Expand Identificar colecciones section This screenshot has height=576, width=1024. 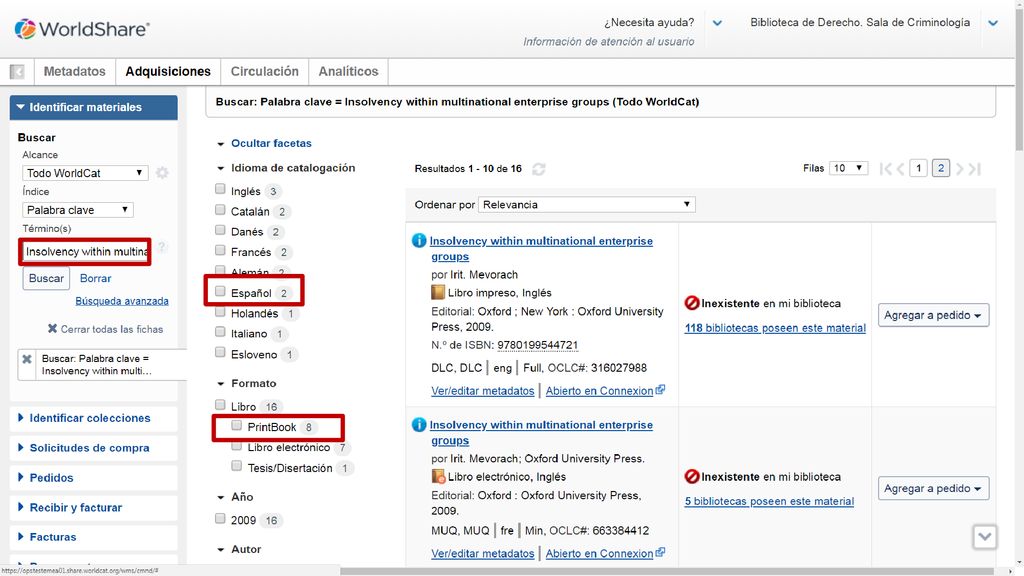(x=93, y=418)
